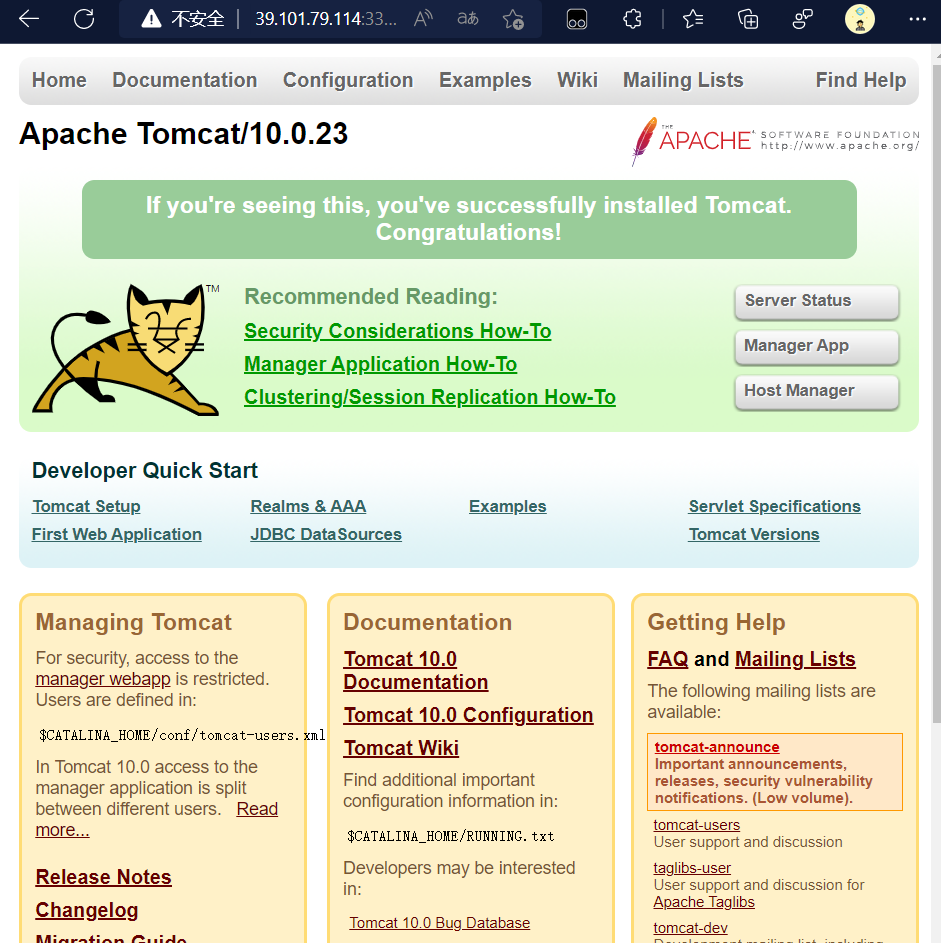Go to Find Help in navigation
This screenshot has width=941, height=943.
860,81
